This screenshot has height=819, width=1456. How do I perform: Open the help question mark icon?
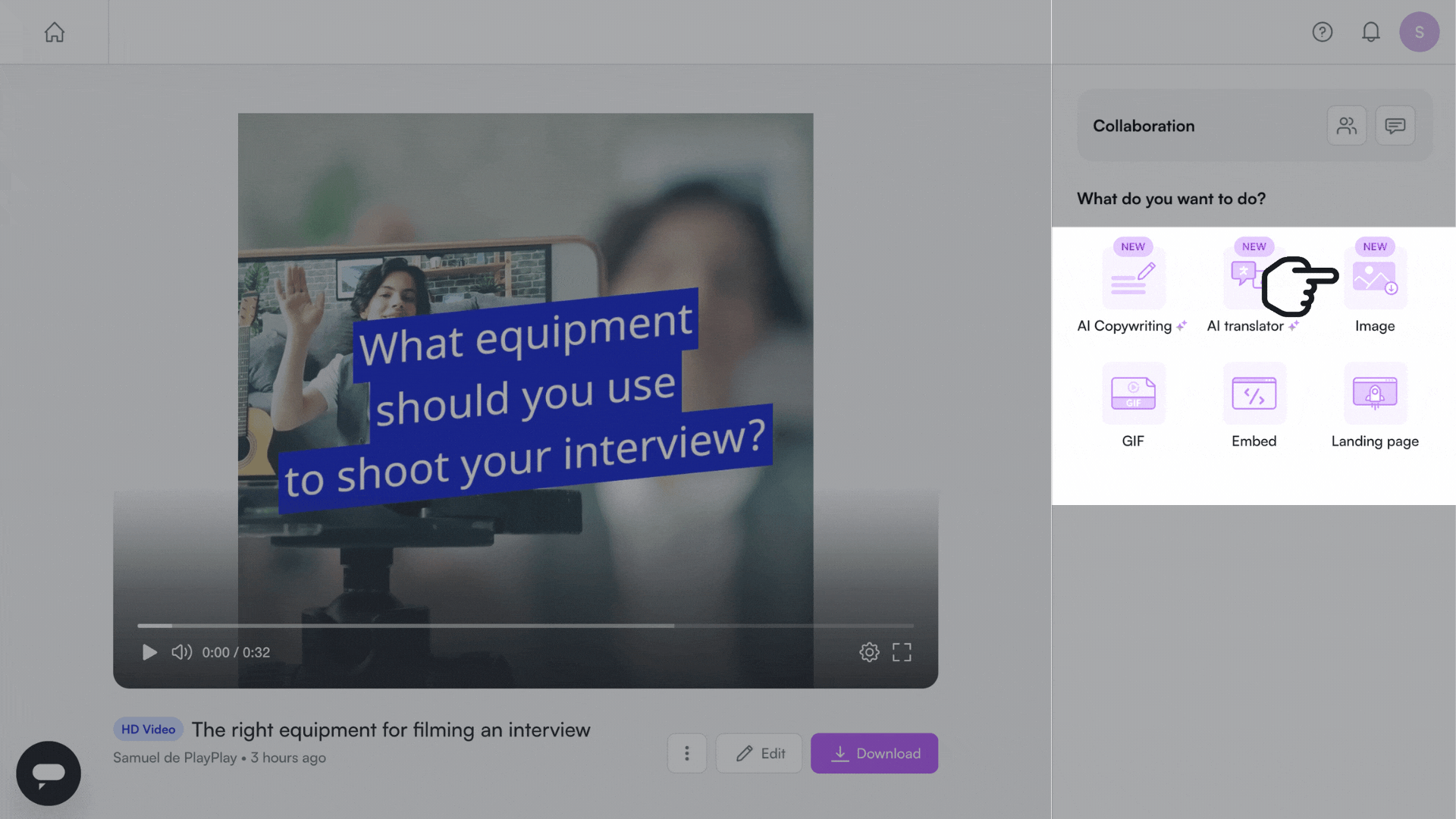(x=1322, y=32)
